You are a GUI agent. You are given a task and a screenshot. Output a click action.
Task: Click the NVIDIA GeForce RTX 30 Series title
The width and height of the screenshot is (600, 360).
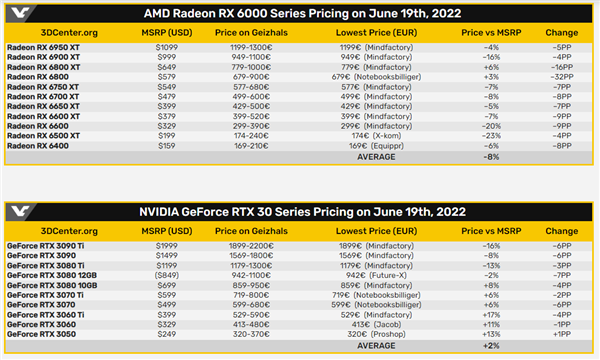point(302,212)
